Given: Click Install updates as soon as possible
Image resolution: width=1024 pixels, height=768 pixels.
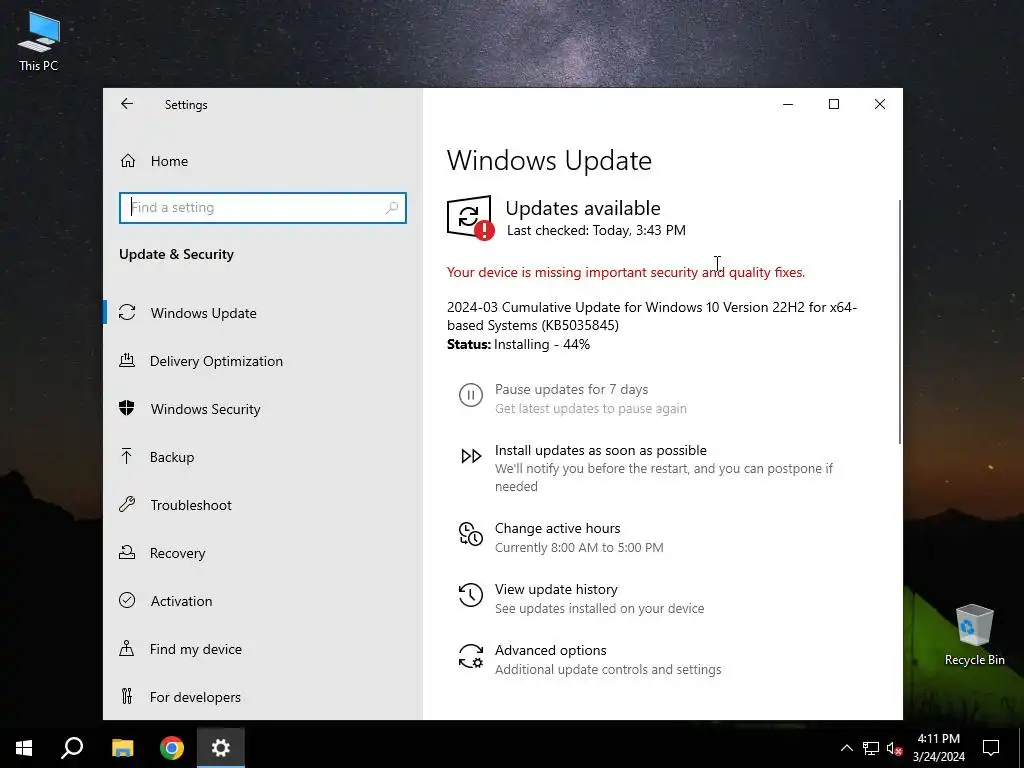Looking at the screenshot, I should pos(601,450).
